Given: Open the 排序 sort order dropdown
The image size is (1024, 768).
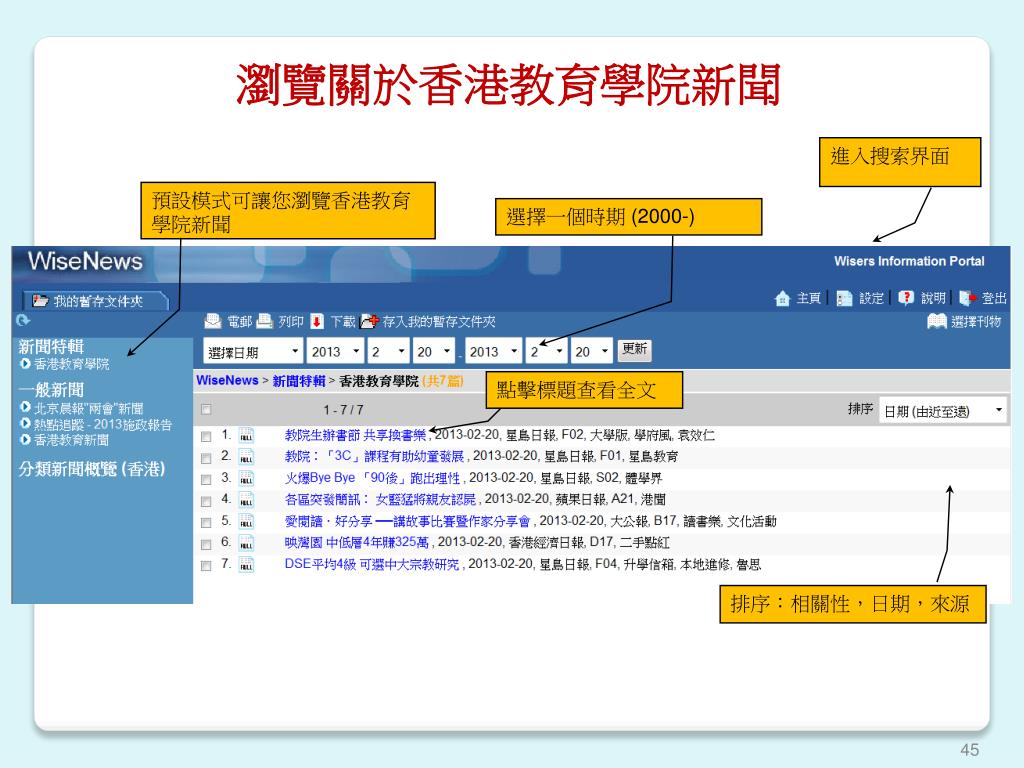Looking at the screenshot, I should [942, 411].
